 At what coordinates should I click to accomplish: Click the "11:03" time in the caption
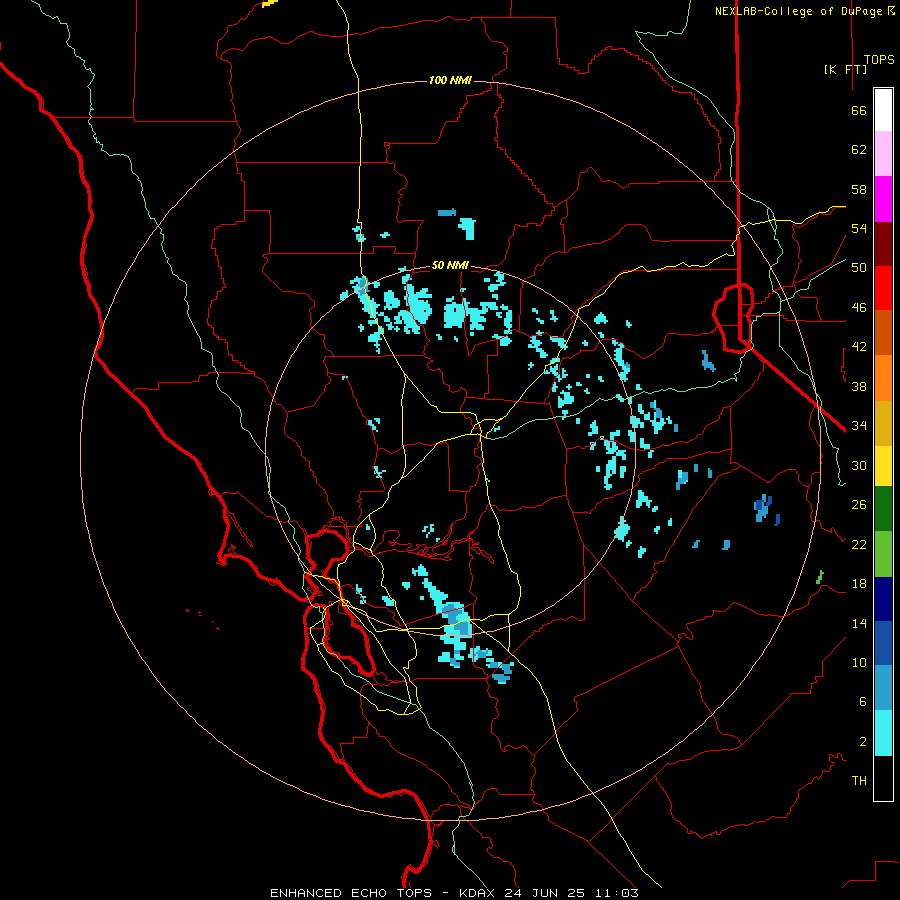click(x=615, y=893)
